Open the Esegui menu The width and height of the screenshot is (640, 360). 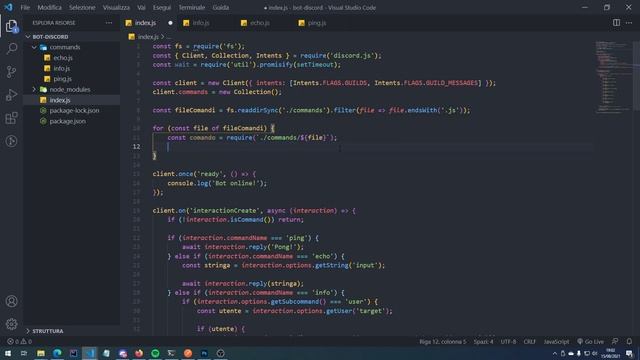[x=162, y=7]
